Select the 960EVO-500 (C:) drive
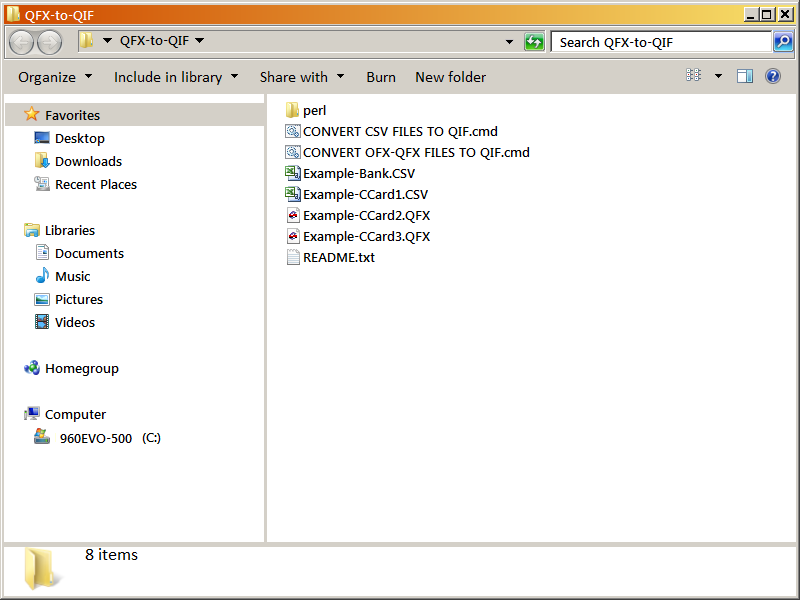The height and width of the screenshot is (600, 800). pos(109,438)
